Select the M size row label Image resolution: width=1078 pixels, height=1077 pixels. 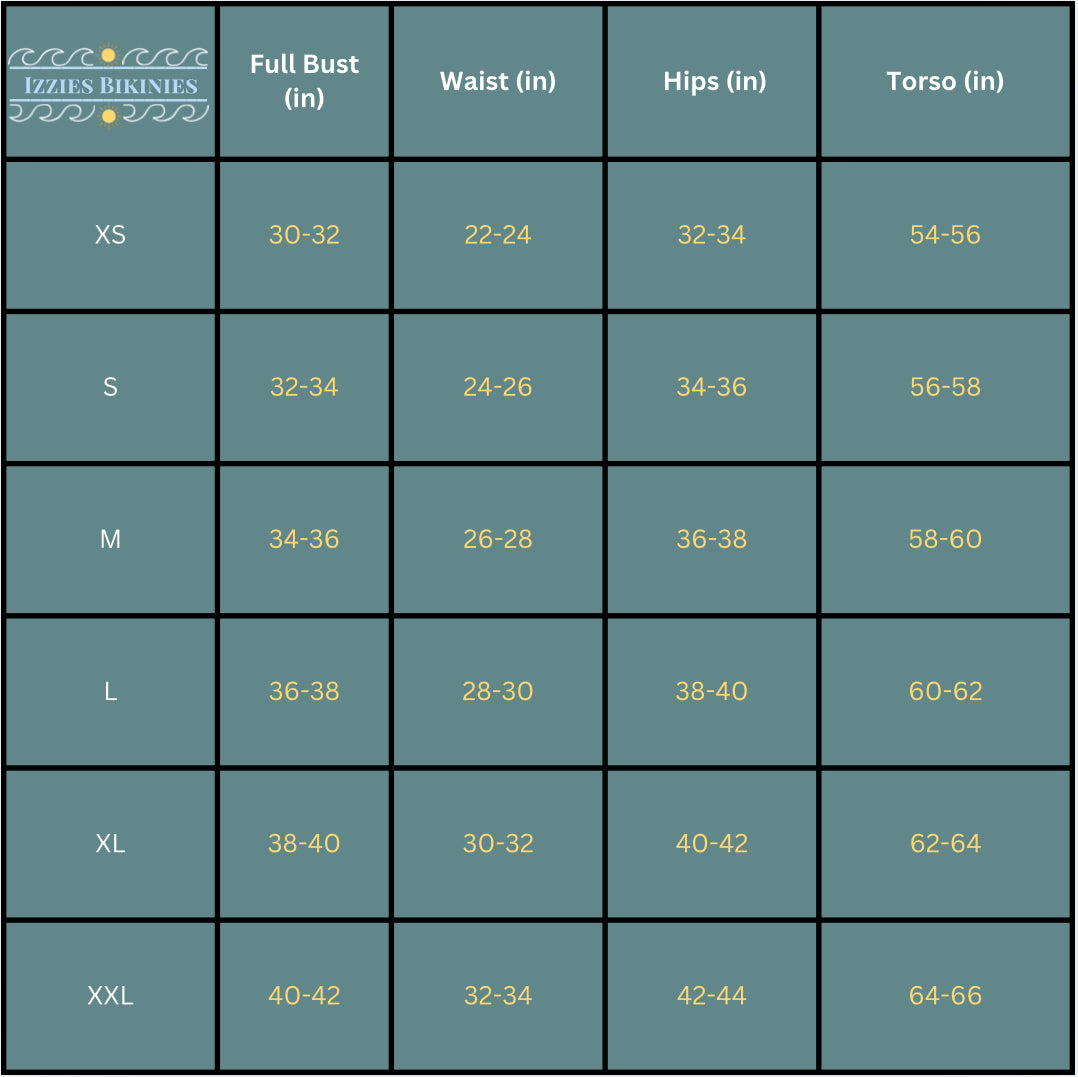click(110, 539)
